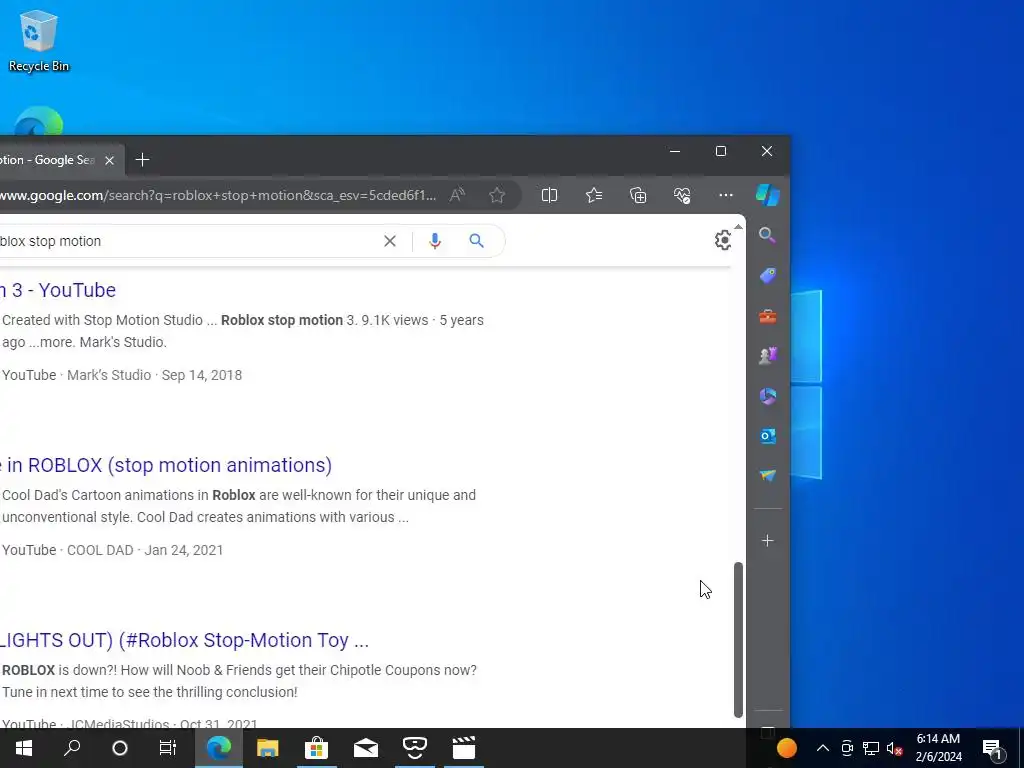Clear the Google search box text
1024x768 pixels.
pyautogui.click(x=390, y=241)
